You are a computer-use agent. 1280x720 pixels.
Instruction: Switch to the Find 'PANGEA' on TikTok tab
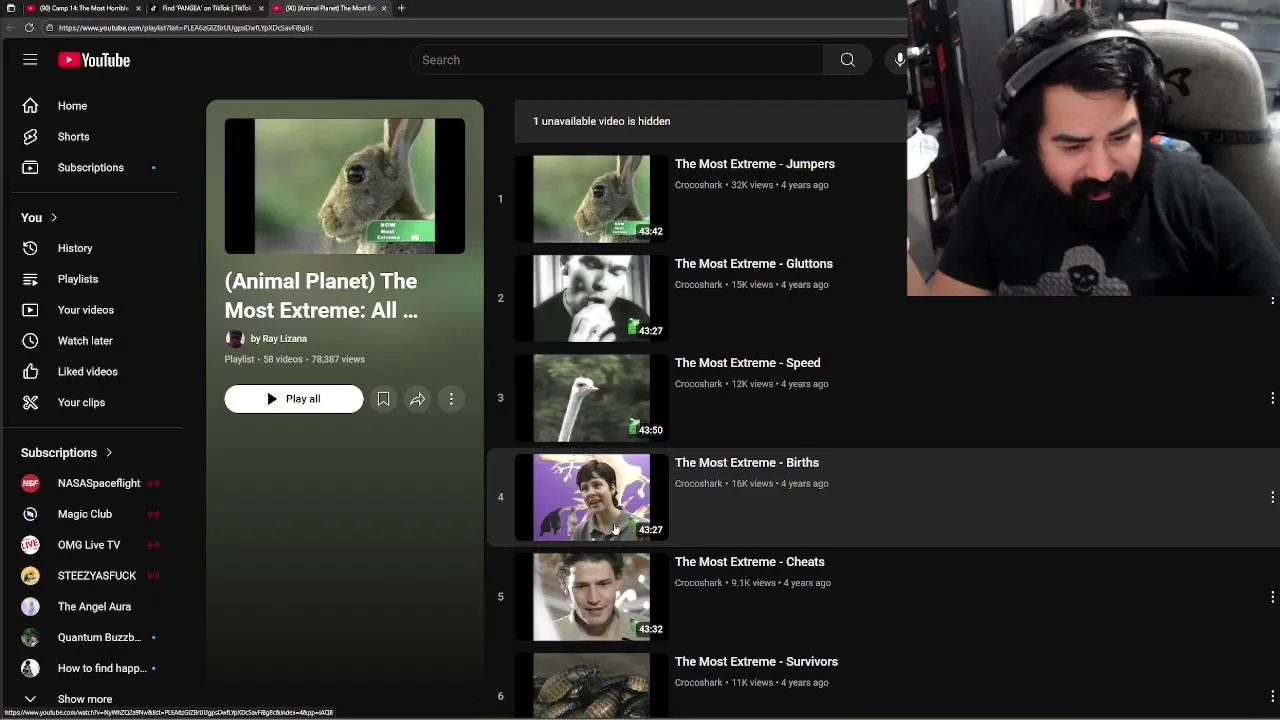coord(205,8)
